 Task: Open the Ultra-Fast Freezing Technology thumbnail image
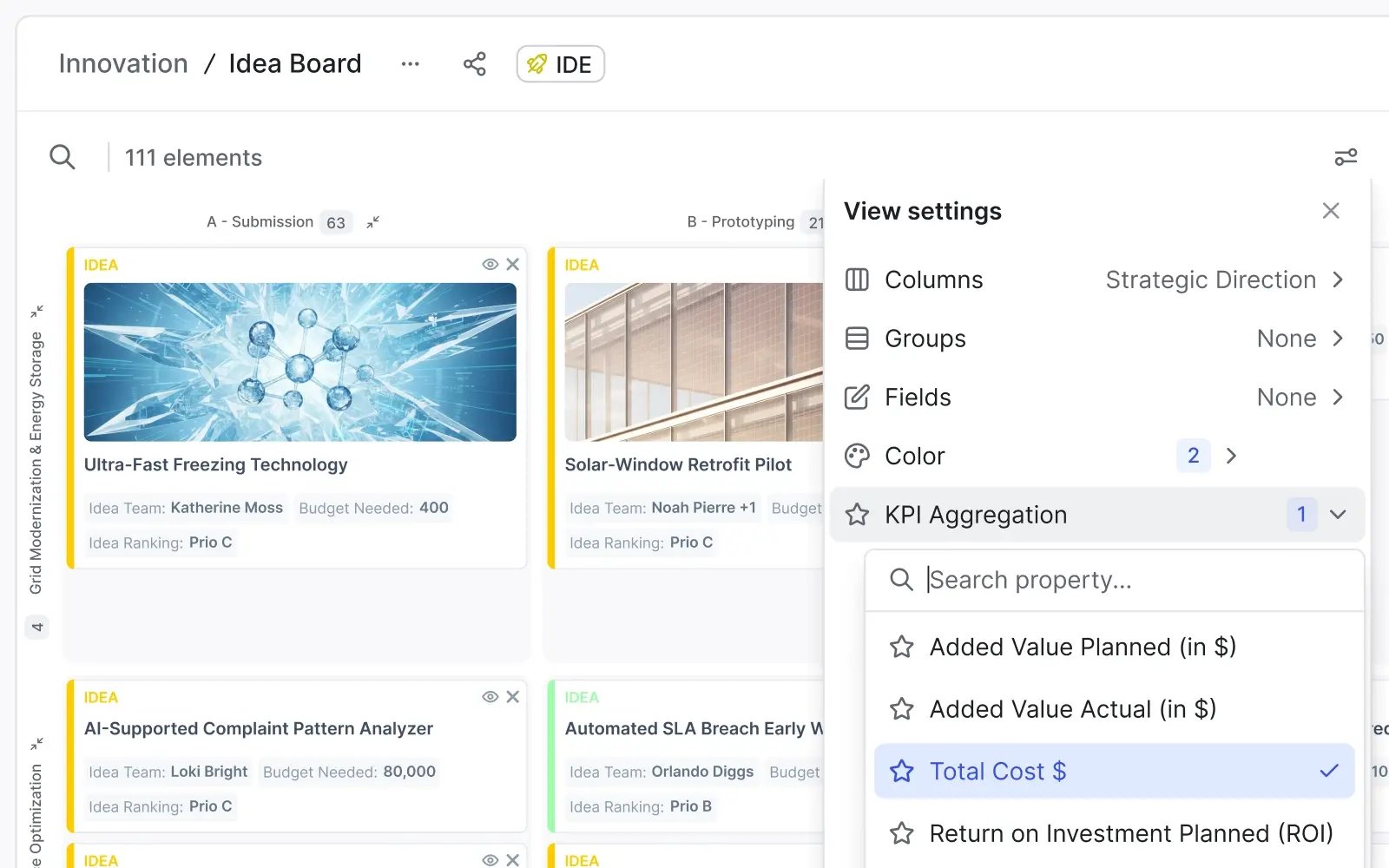tap(300, 362)
